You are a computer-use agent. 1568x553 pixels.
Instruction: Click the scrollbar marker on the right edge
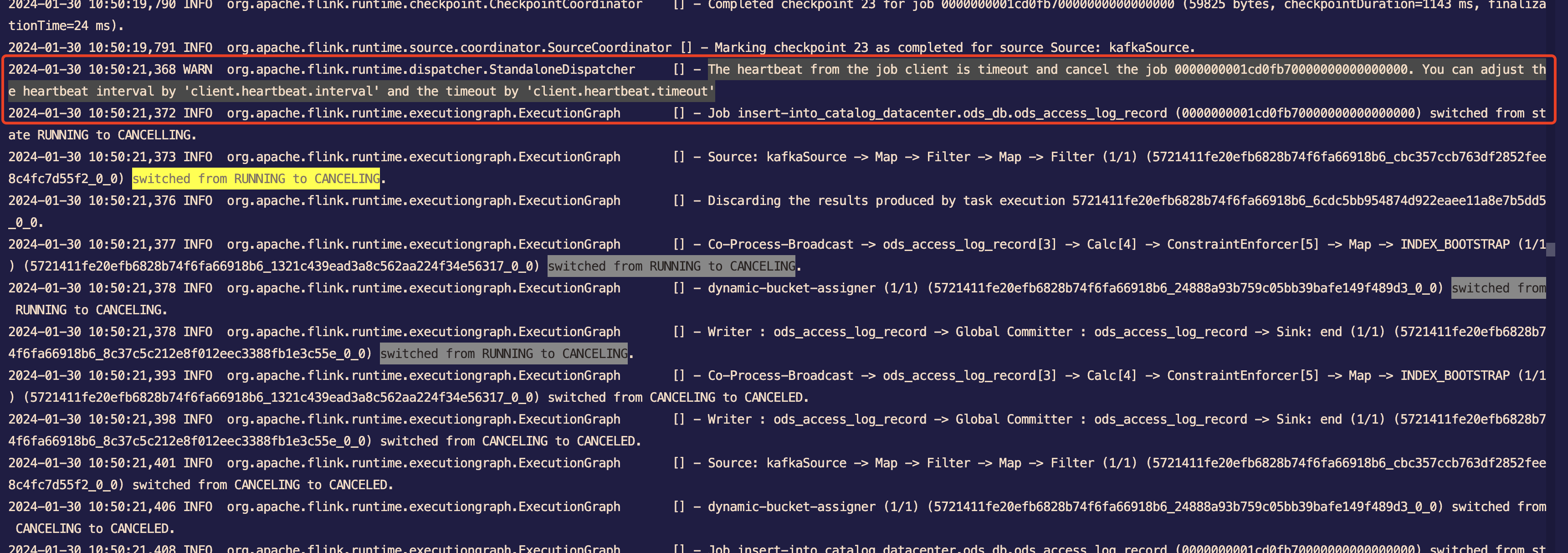click(1550, 250)
